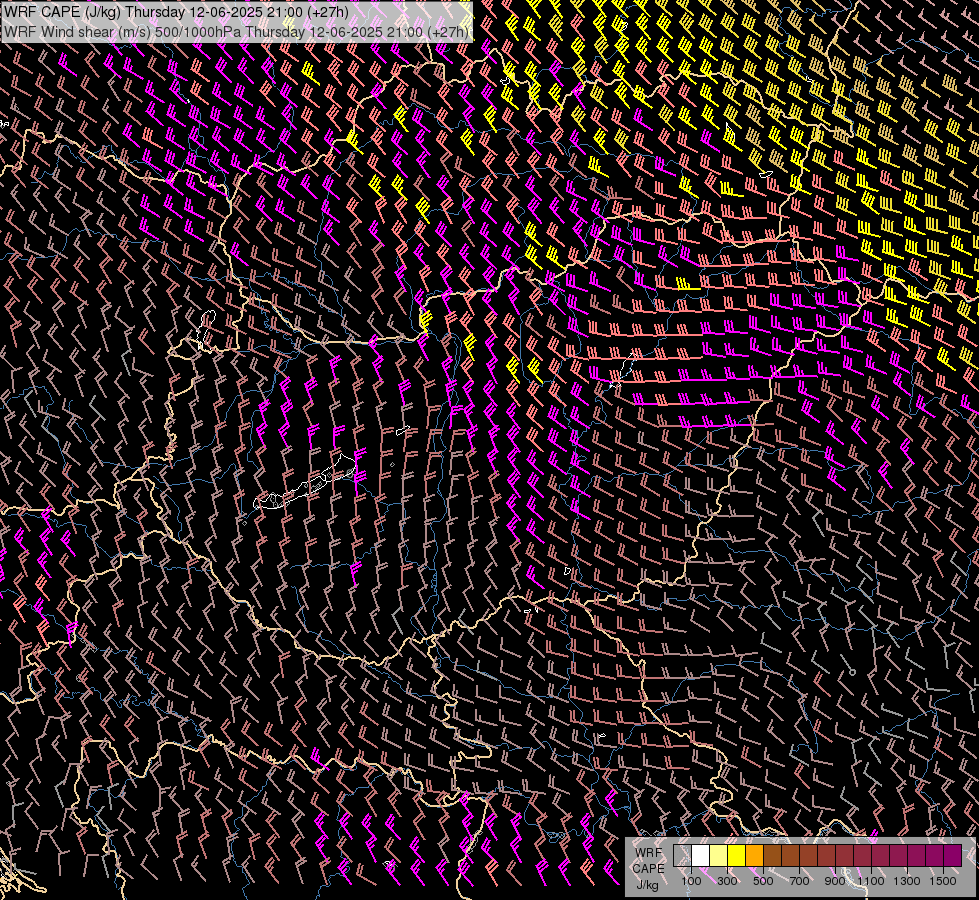Screen dimensions: 979x900
Task: Click the WRF CAPE title line
Action: (176, 12)
